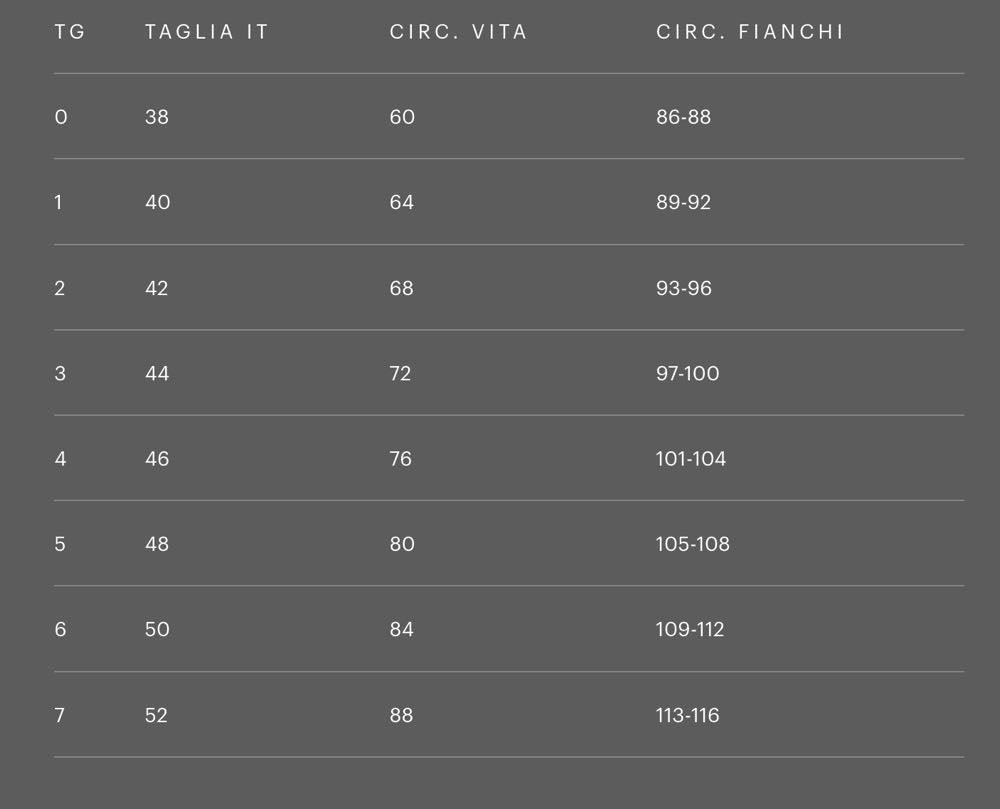Click Italian size 44 cell
1000x809 pixels.
pos(157,373)
